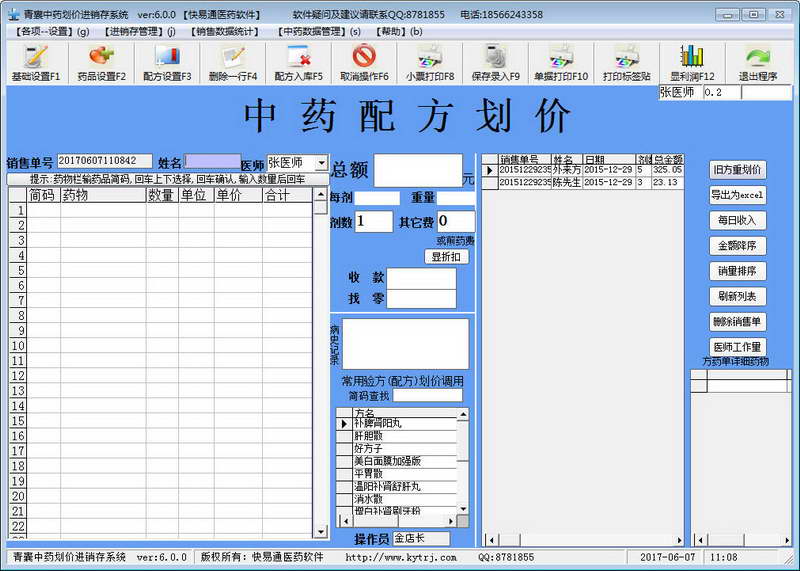Click 小票打印F8 printer icon
Image resolution: width=800 pixels, height=571 pixels.
(x=430, y=63)
